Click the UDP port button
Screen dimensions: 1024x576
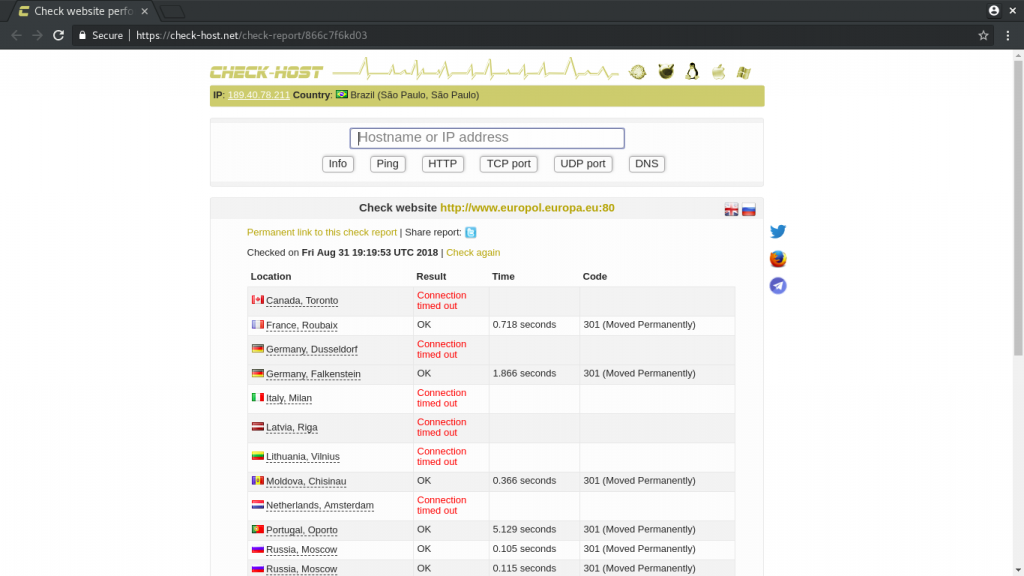(x=583, y=164)
